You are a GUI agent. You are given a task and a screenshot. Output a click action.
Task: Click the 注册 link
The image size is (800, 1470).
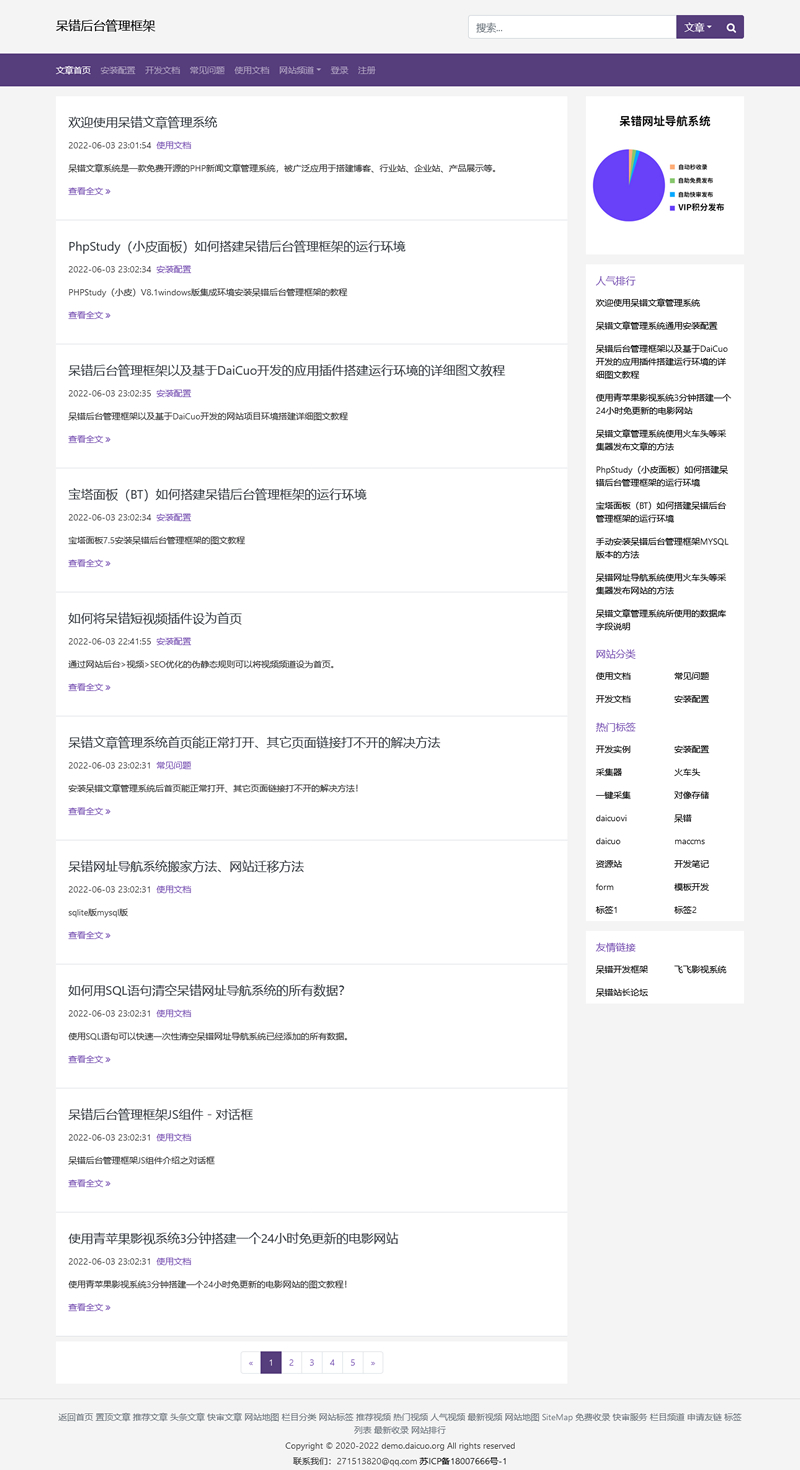pos(366,70)
